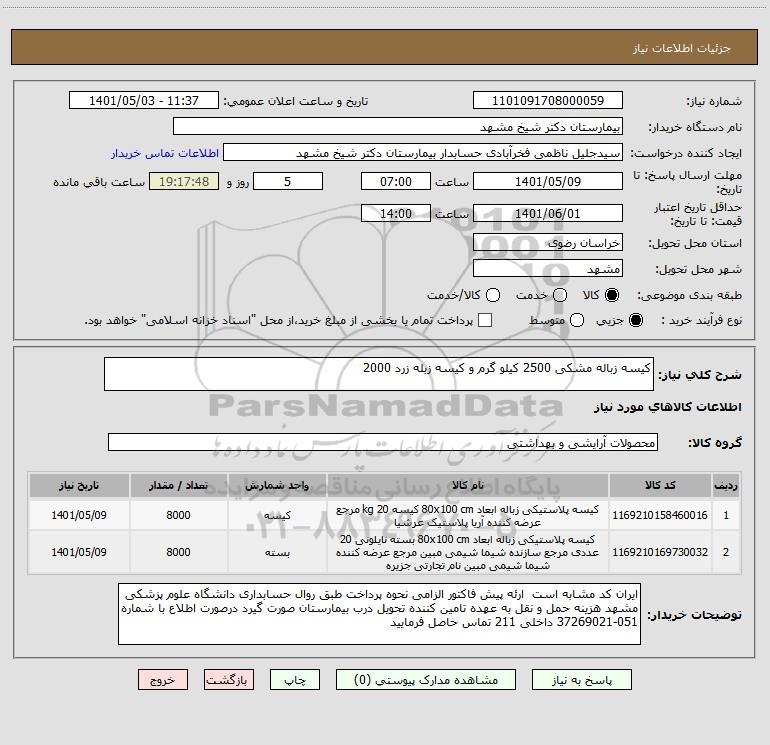Click the unit cell کیسه
The width and height of the screenshot is (770, 745).
(x=277, y=515)
